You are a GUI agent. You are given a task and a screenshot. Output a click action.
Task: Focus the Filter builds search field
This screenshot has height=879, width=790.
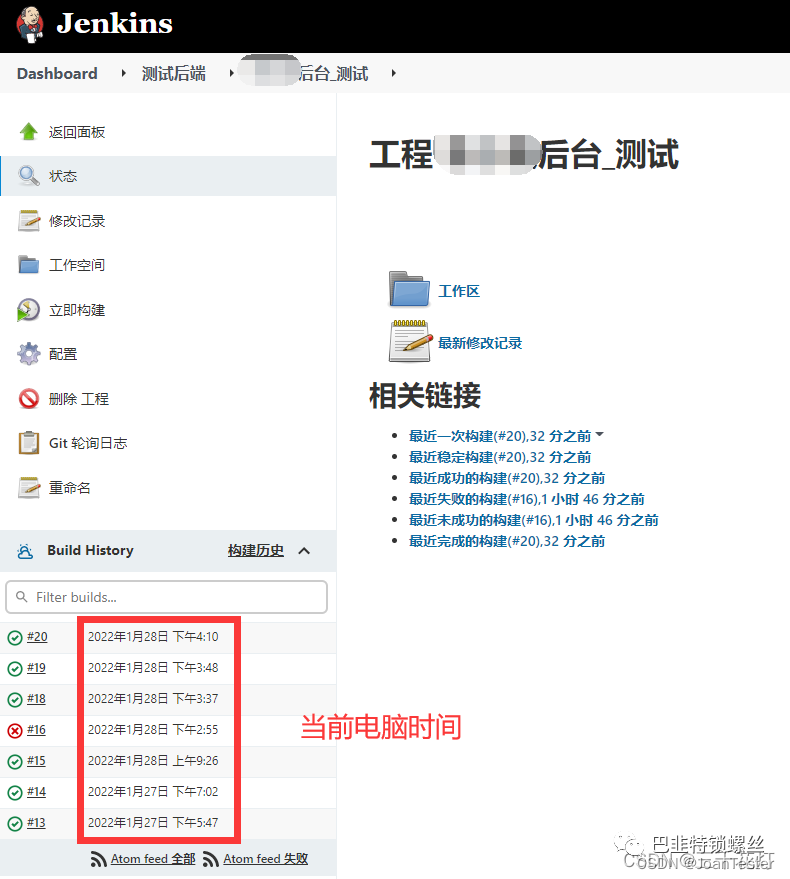(167, 597)
